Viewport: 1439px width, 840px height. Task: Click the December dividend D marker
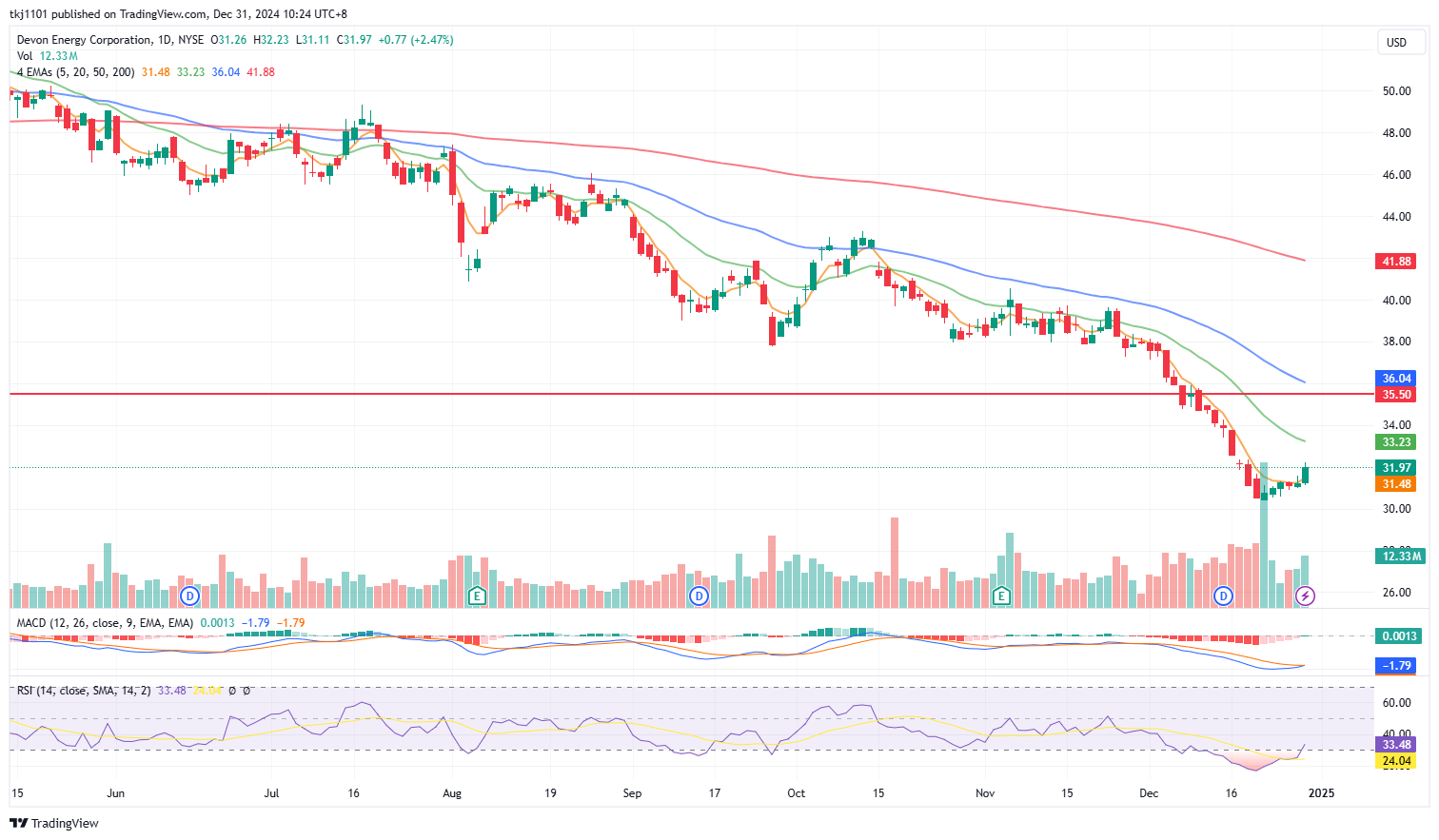coord(1223,596)
